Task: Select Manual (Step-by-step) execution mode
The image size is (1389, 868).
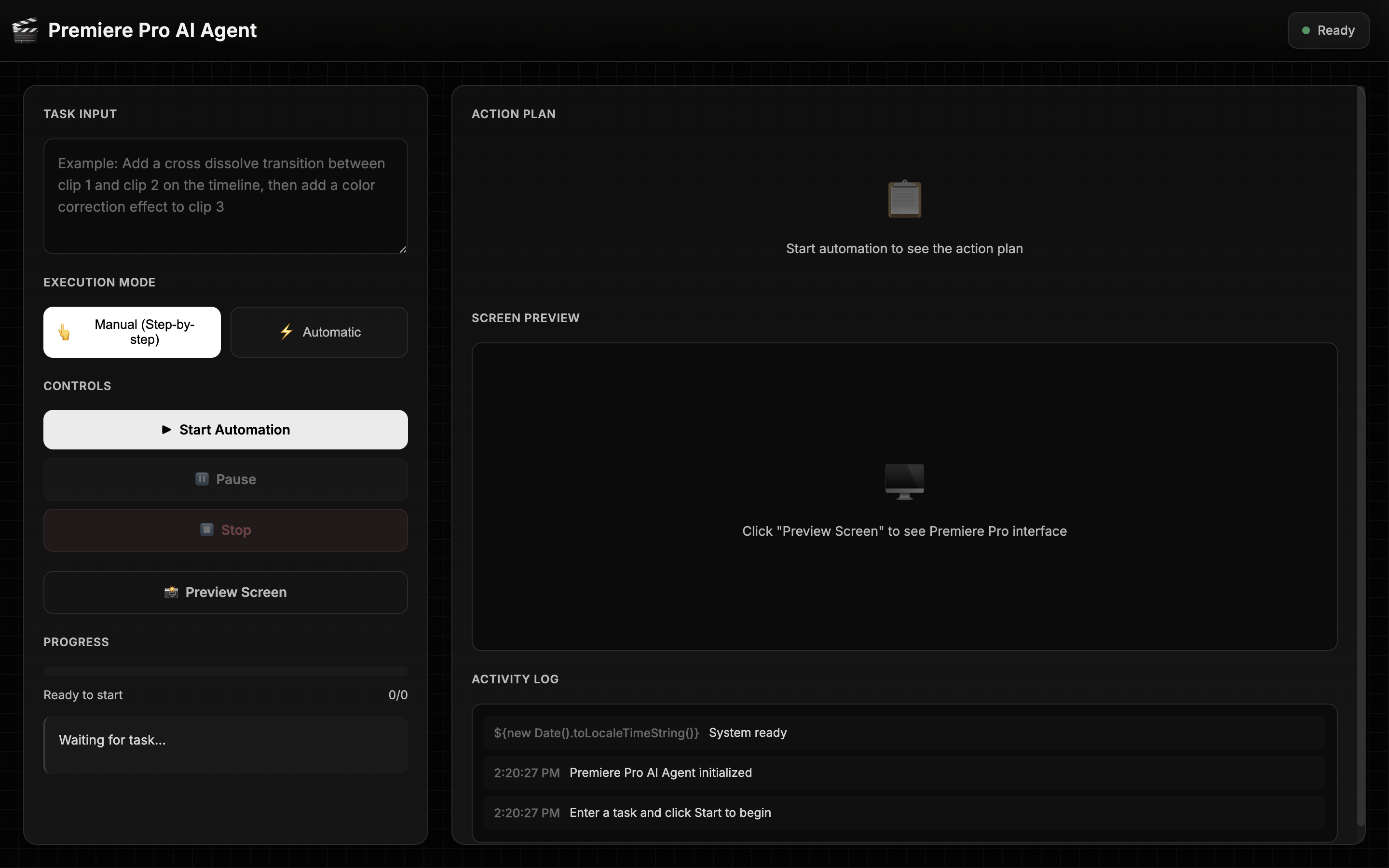Action: tap(132, 332)
